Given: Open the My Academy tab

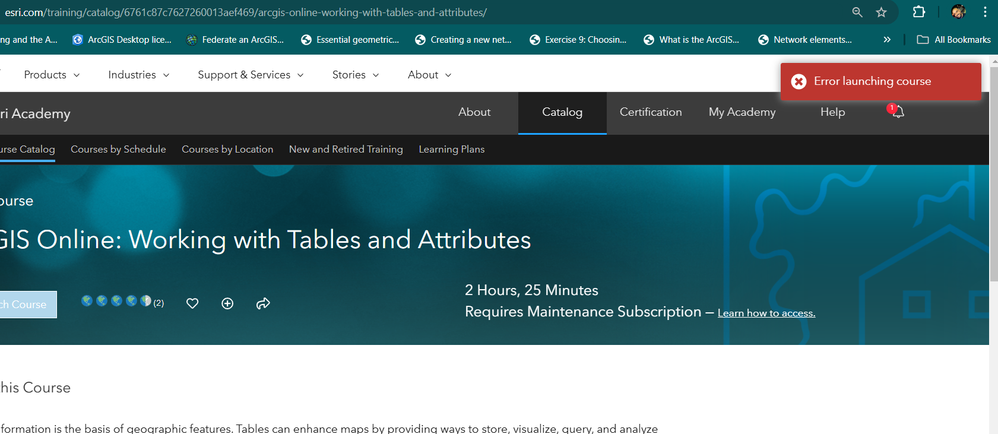Looking at the screenshot, I should [x=742, y=112].
